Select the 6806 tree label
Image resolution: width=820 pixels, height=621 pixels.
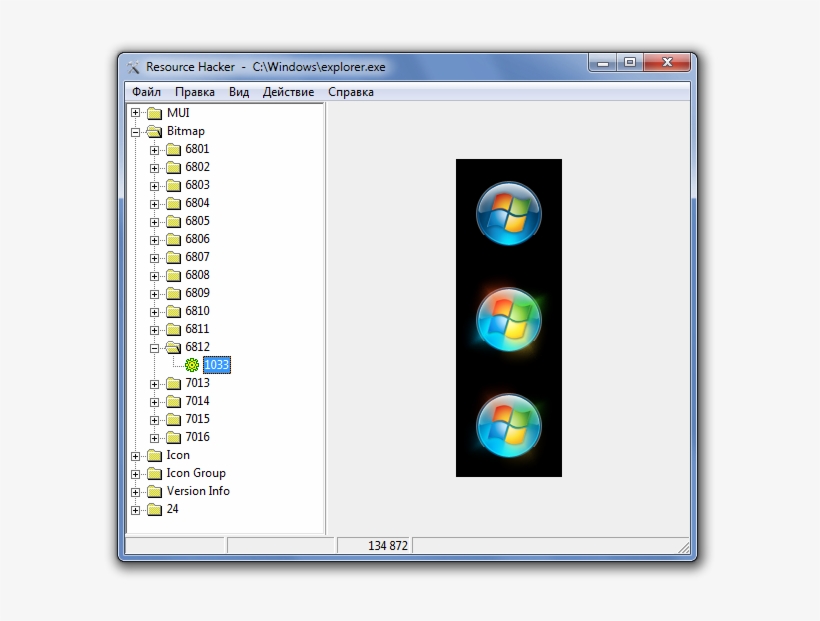pos(197,239)
